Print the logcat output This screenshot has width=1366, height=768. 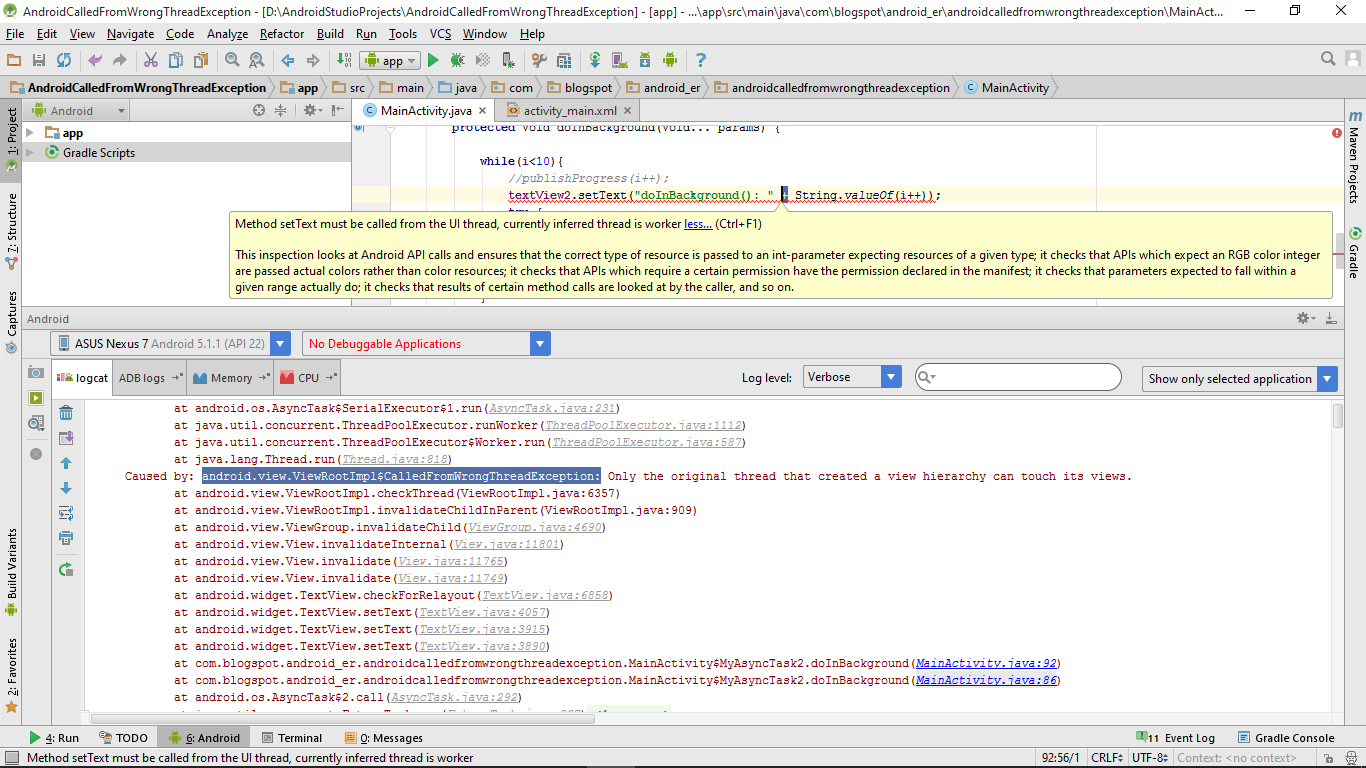pyautogui.click(x=65, y=537)
